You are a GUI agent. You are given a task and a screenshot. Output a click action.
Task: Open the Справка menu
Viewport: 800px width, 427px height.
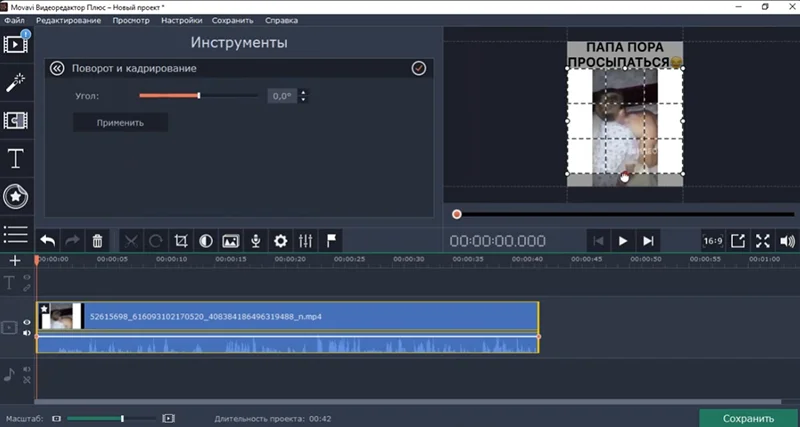(x=282, y=20)
